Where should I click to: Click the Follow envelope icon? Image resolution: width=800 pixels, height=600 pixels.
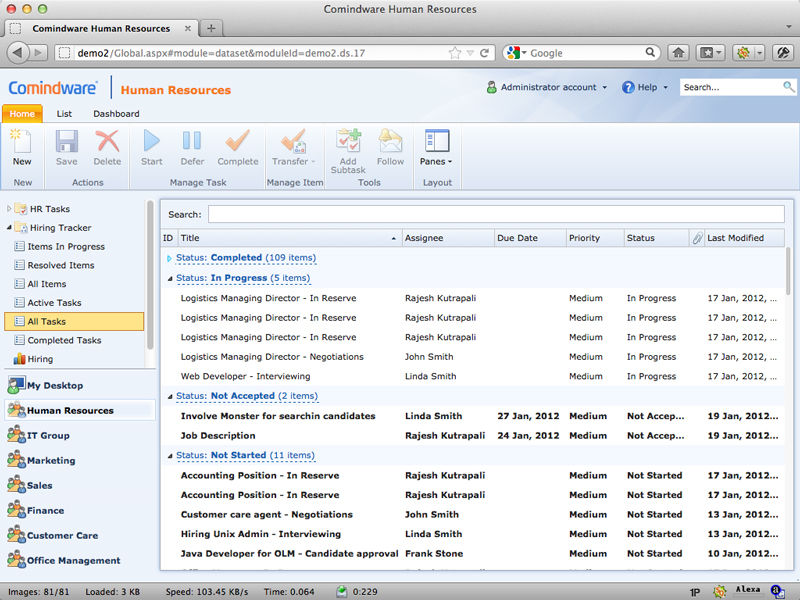[390, 142]
